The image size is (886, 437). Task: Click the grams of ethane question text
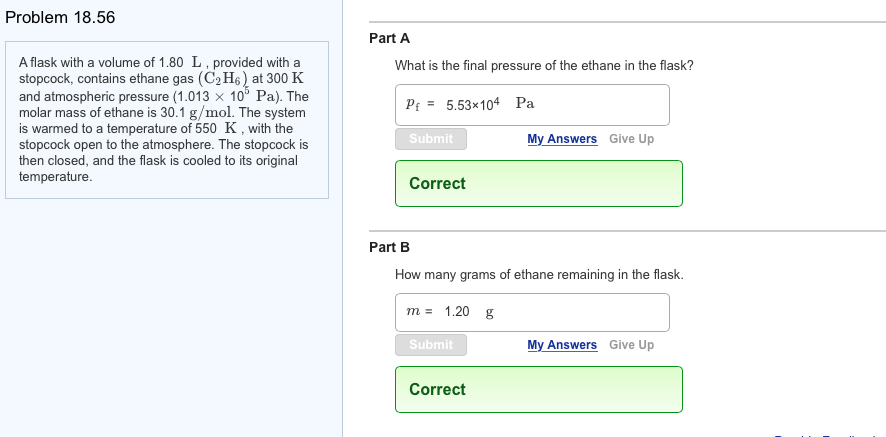click(x=539, y=274)
